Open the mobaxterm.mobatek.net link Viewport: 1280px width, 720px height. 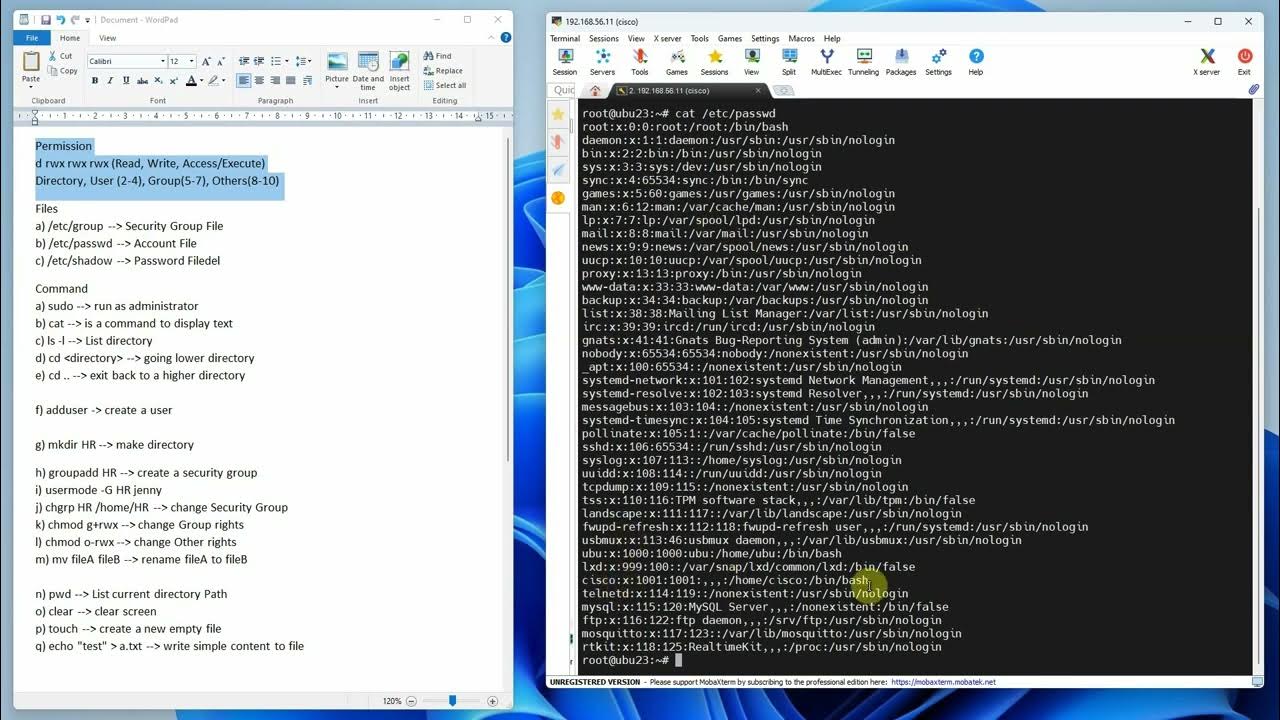point(943,682)
